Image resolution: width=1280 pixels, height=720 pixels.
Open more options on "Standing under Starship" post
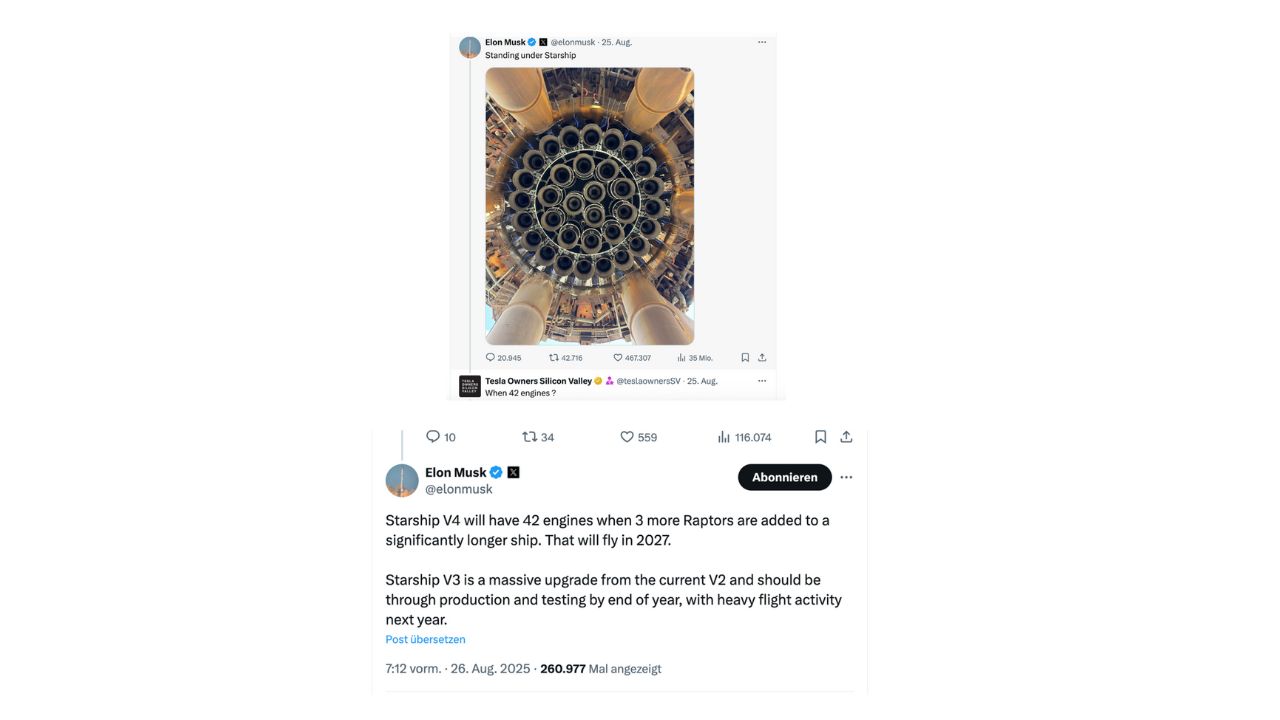(762, 42)
